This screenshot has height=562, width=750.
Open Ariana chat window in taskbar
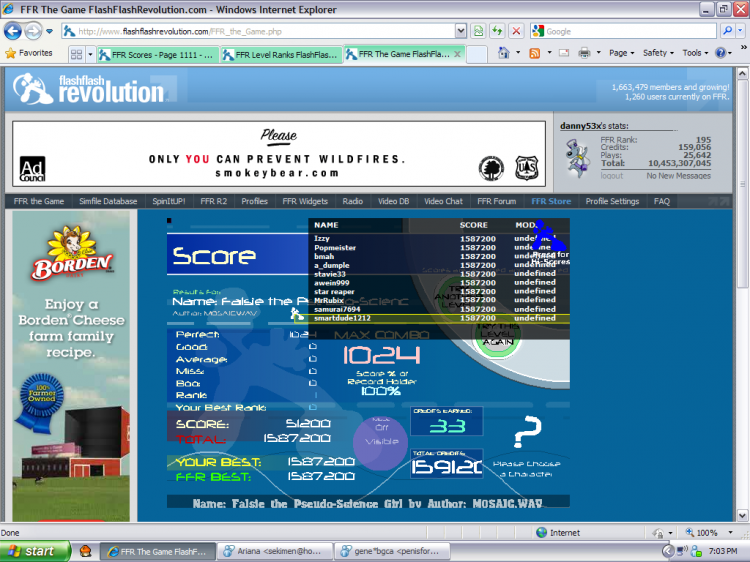[275, 551]
